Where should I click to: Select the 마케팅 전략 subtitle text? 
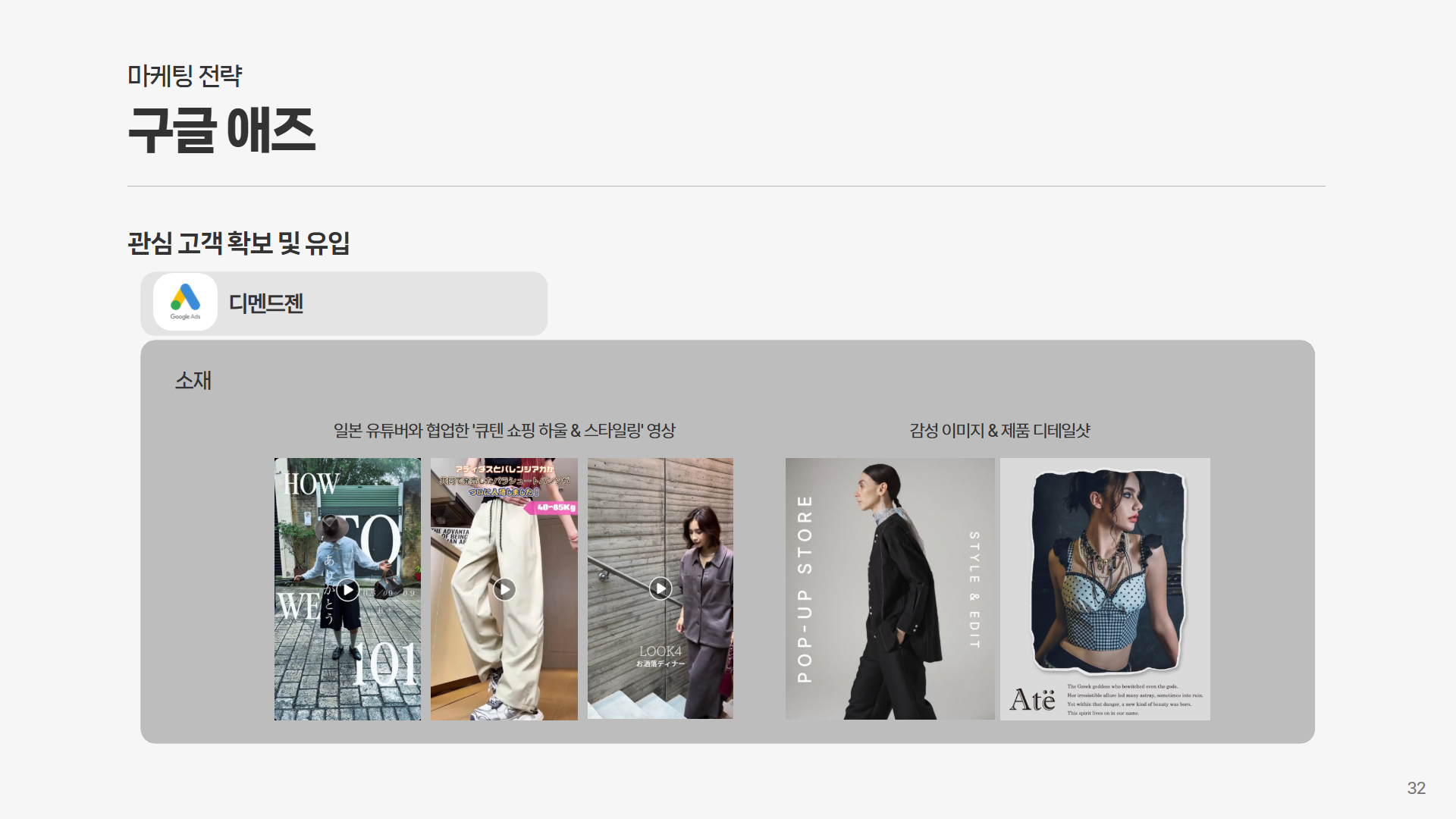[x=184, y=76]
